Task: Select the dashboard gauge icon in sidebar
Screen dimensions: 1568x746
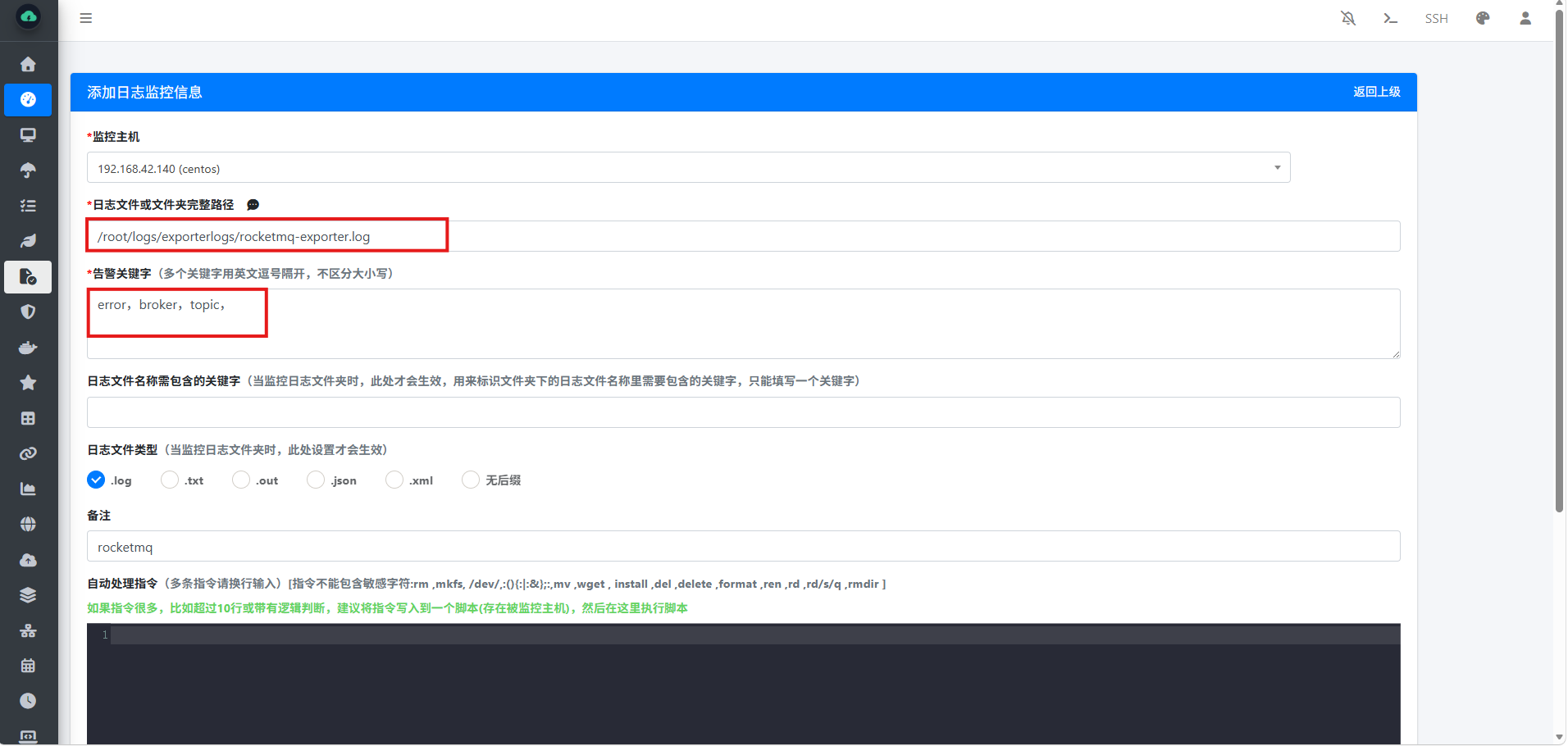Action: (x=28, y=100)
